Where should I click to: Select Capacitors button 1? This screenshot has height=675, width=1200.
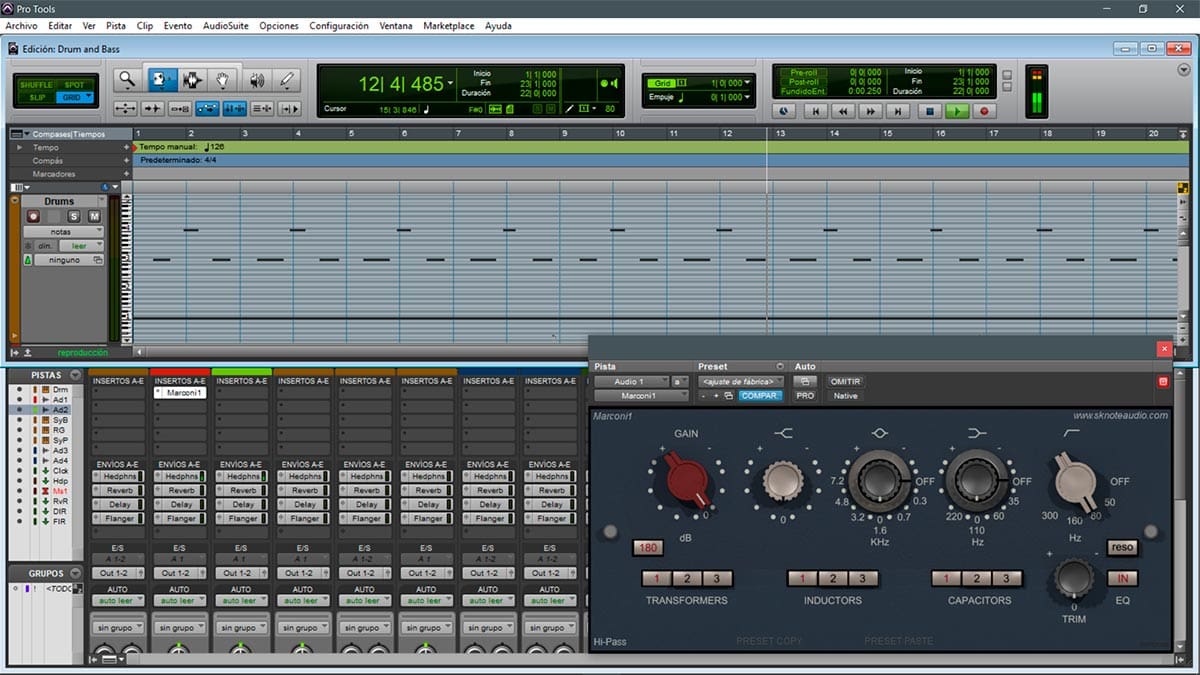click(947, 579)
